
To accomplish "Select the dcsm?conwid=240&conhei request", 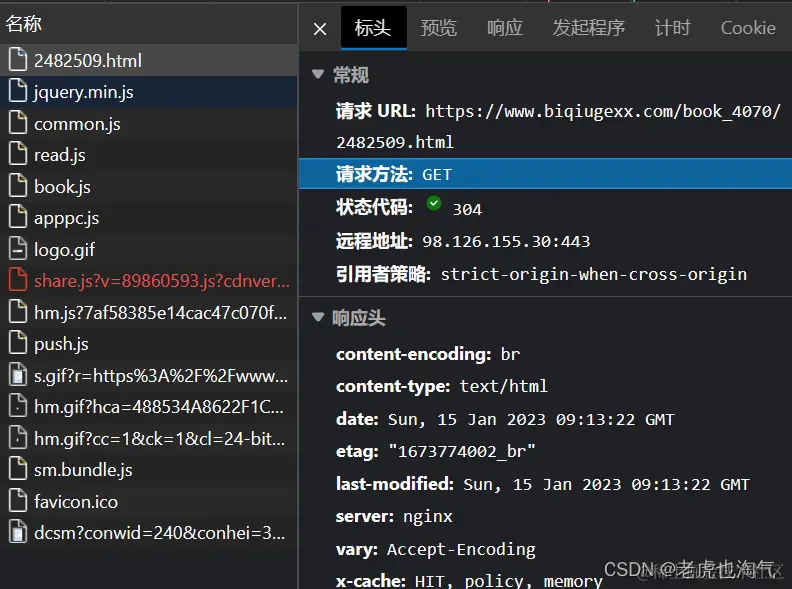I will 160,533.
